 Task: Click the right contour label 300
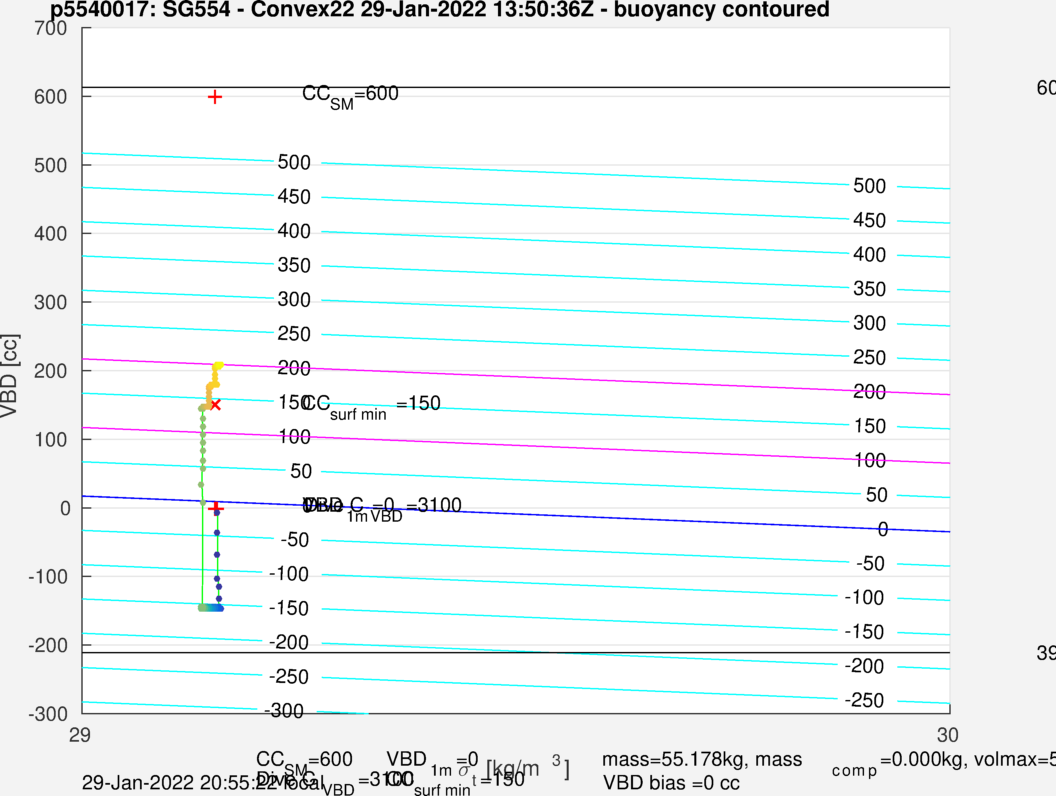869,323
